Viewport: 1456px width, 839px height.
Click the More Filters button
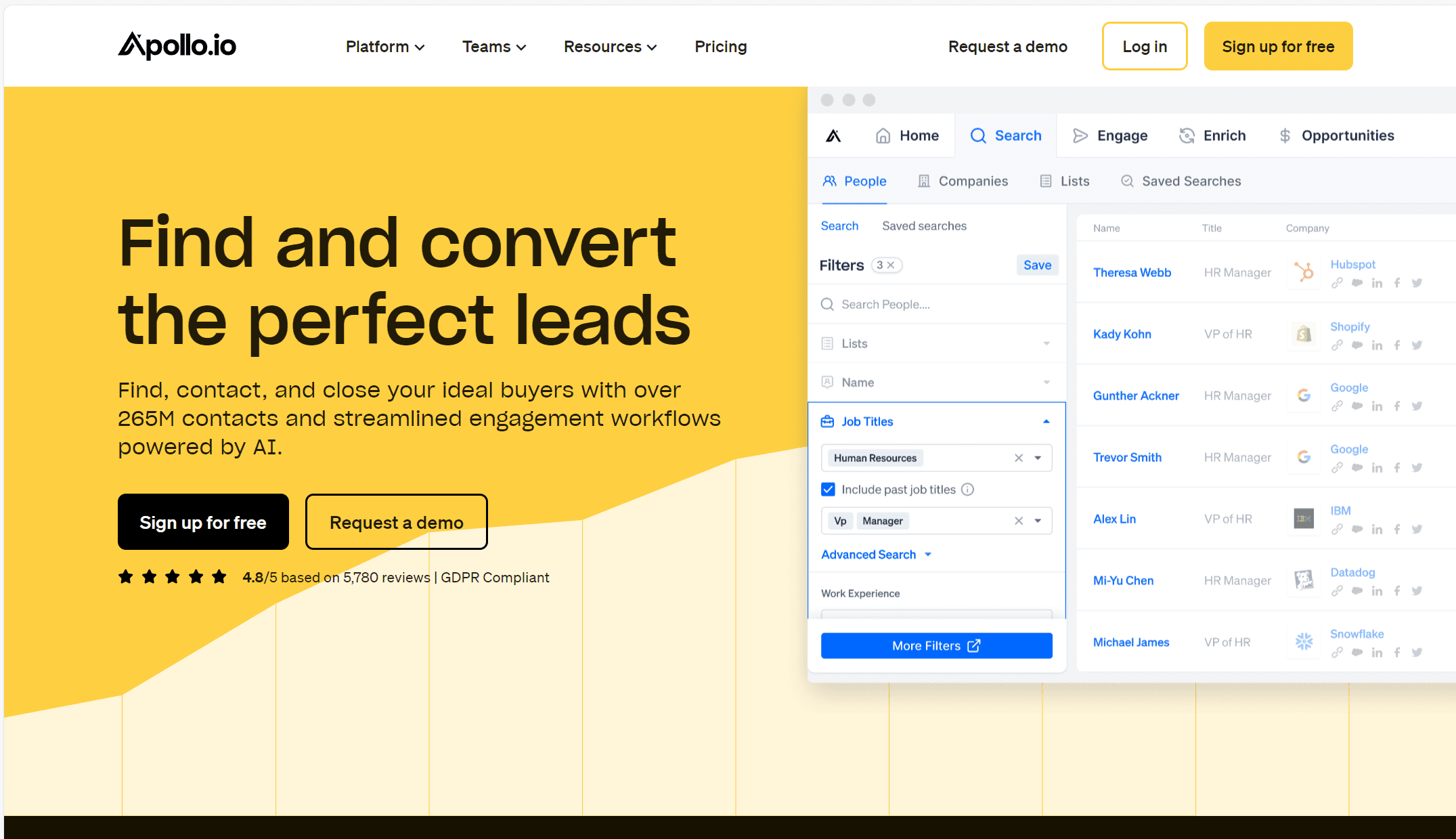click(x=936, y=646)
